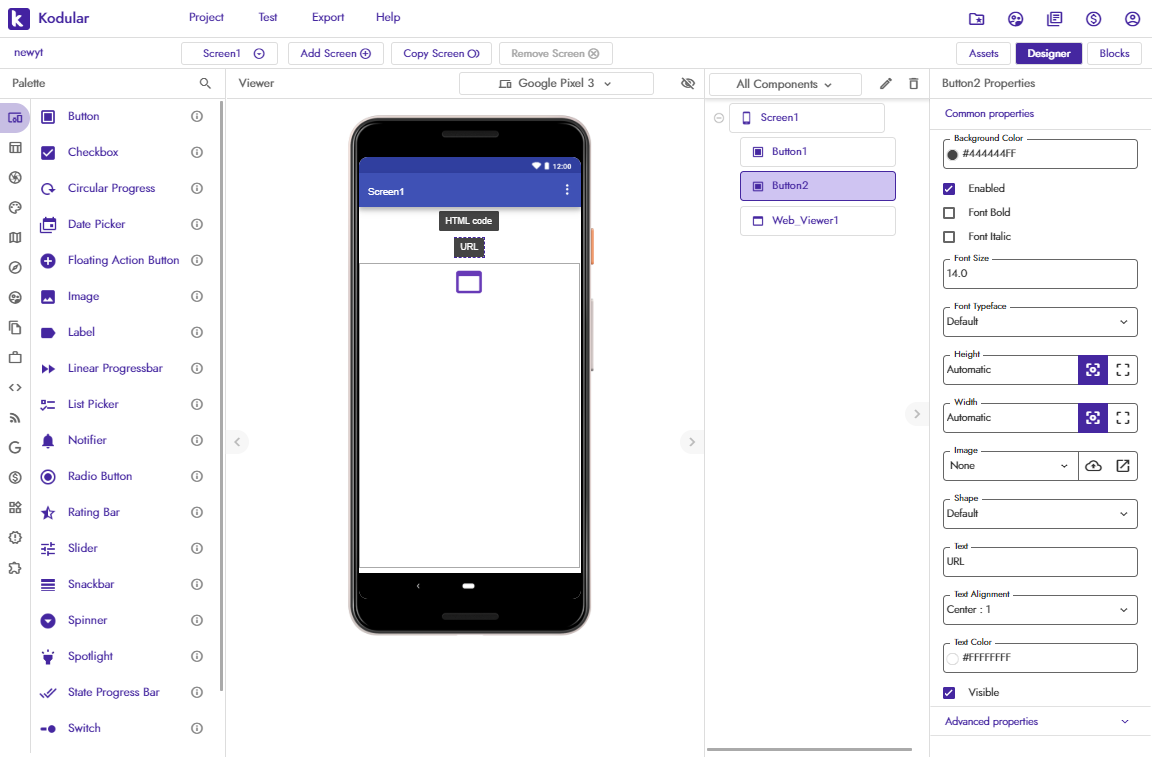Show info for Snackbar component
Screen dimensions: 1152x759
tap(197, 584)
